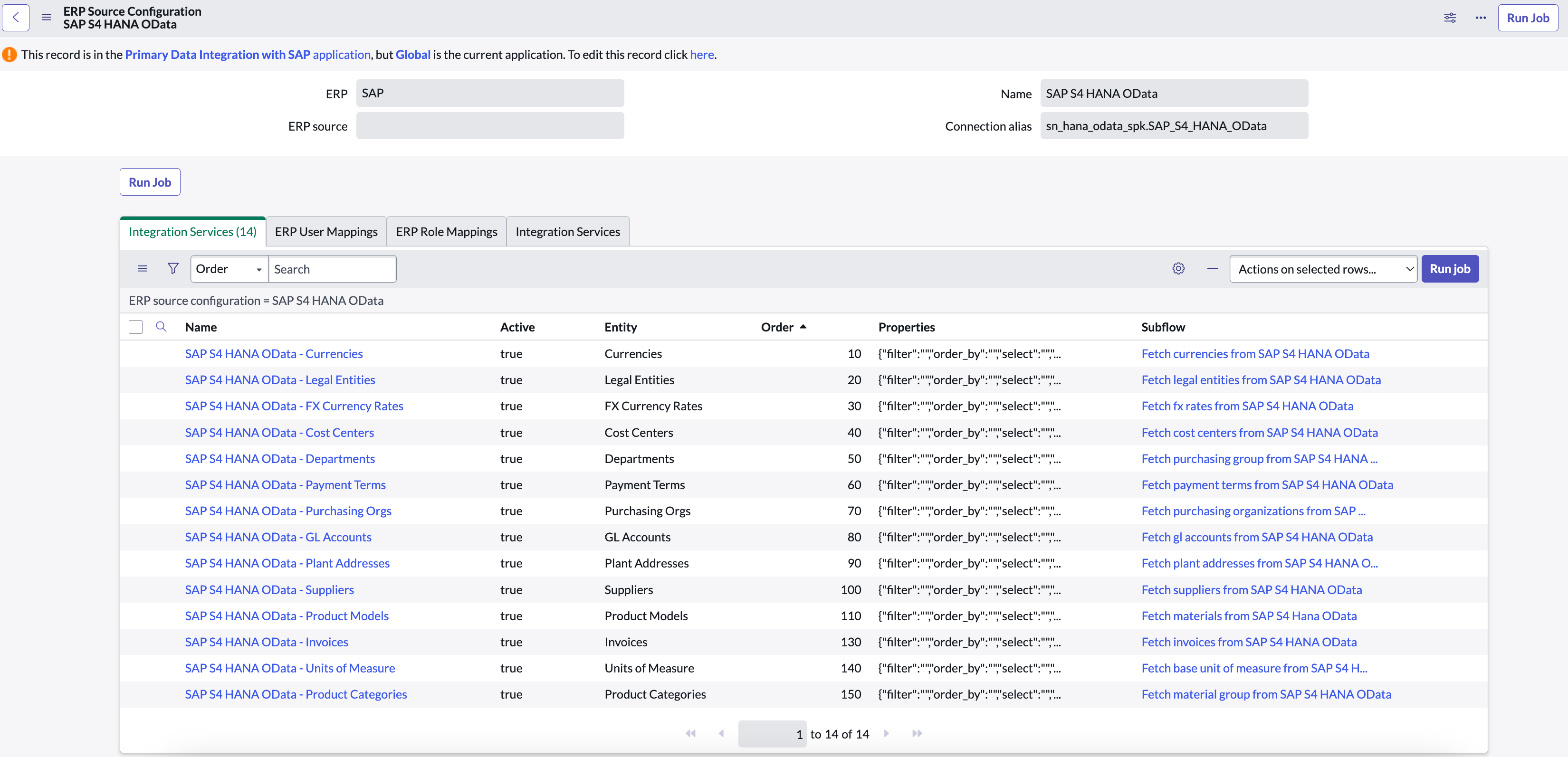Open Fetch gl accounts subflow link

(x=1257, y=537)
